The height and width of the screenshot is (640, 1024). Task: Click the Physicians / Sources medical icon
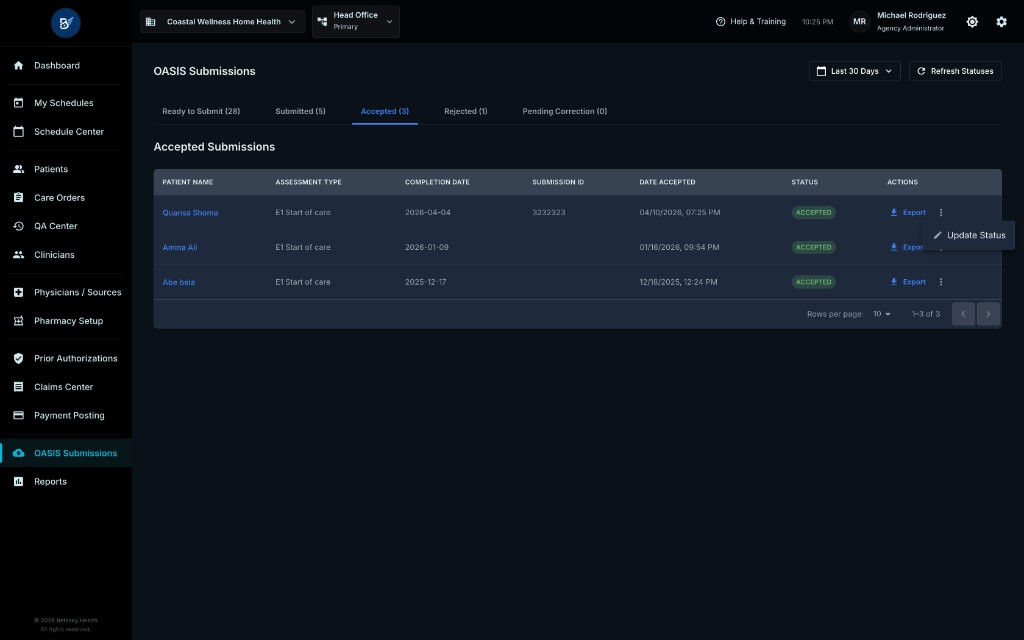point(18,292)
